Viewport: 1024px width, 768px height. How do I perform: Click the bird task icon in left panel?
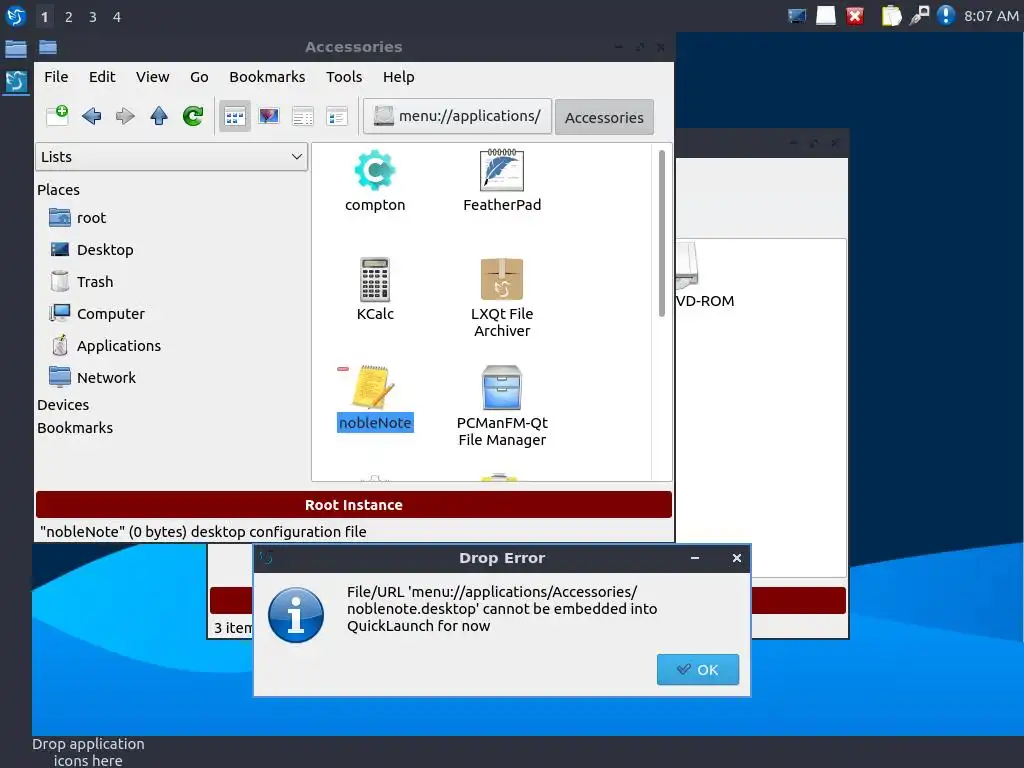(x=16, y=82)
